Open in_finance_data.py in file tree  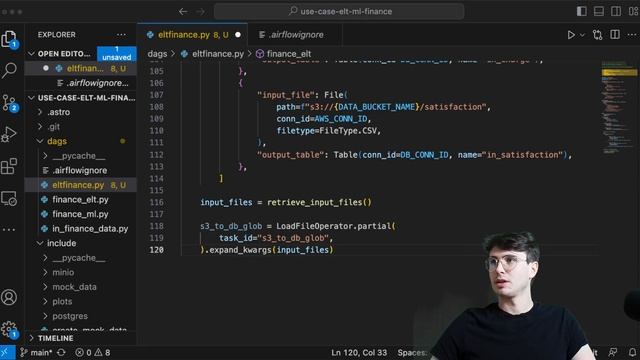[82, 229]
